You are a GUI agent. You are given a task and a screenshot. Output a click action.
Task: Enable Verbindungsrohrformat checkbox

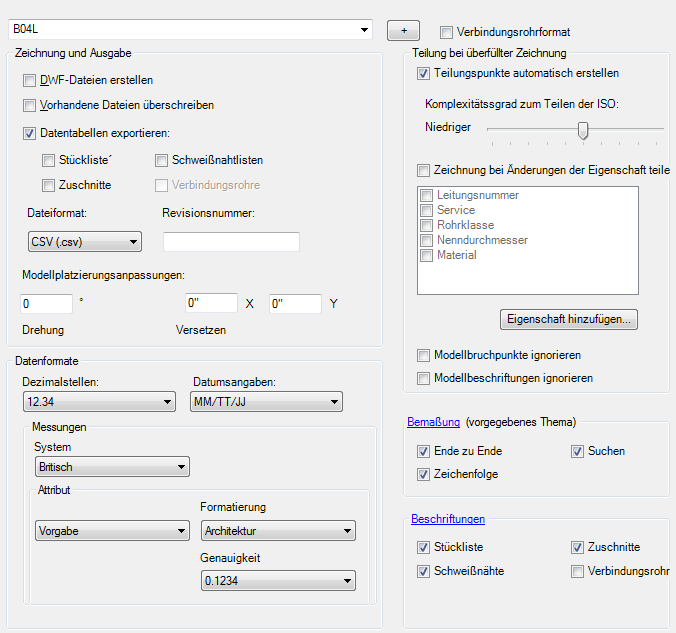[x=446, y=33]
